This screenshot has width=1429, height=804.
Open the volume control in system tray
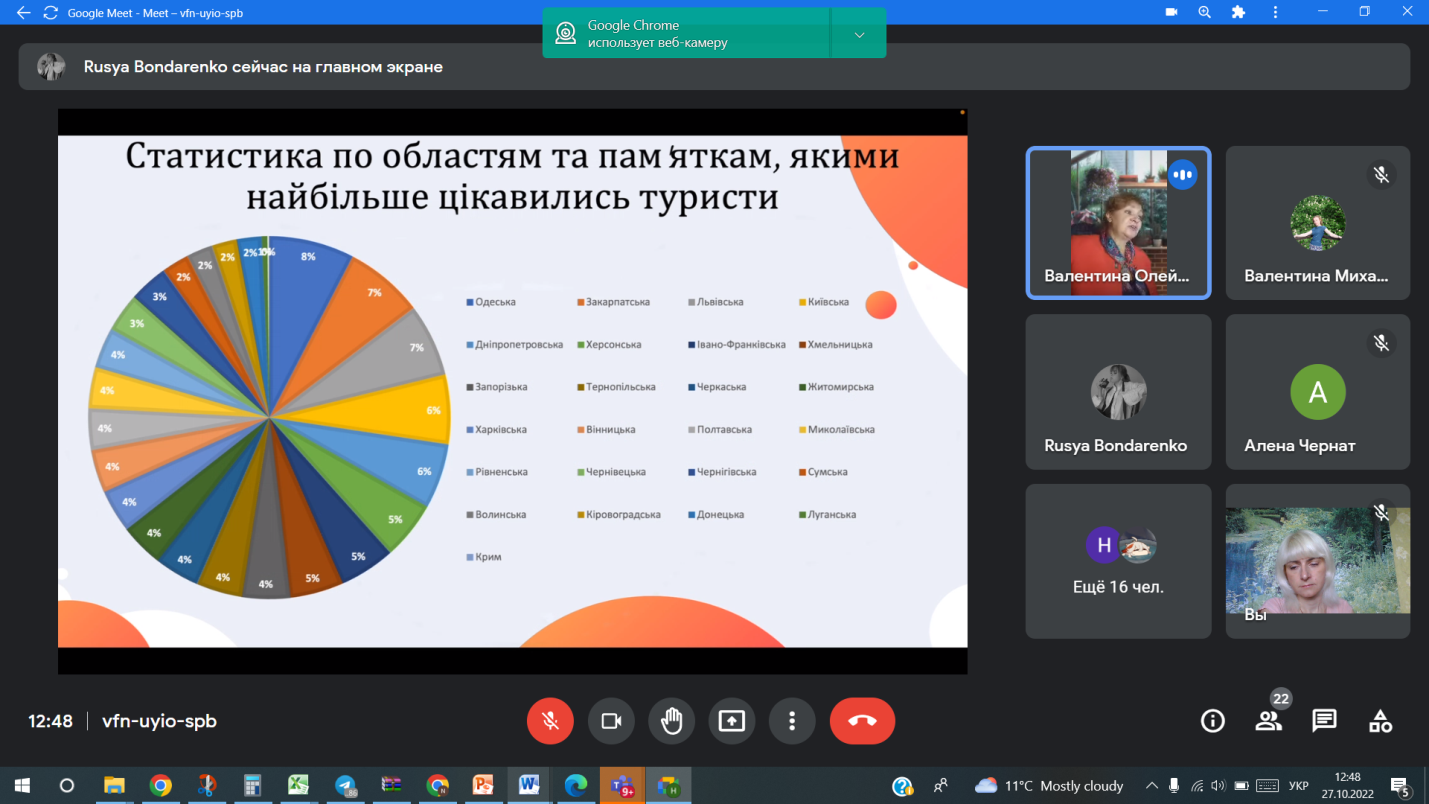tap(1217, 786)
